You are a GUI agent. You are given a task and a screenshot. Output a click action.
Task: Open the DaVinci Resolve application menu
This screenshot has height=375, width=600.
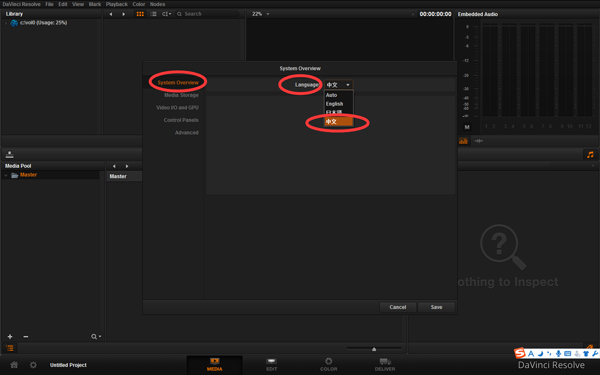pyautogui.click(x=21, y=4)
